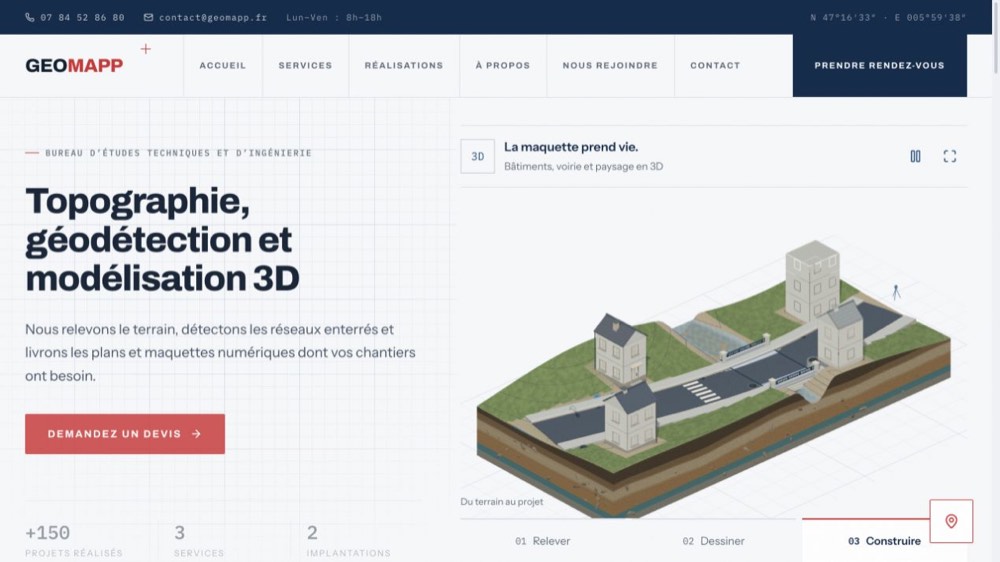The image size is (1000, 562).
Task: Open the Contact menu item
Action: 715,65
